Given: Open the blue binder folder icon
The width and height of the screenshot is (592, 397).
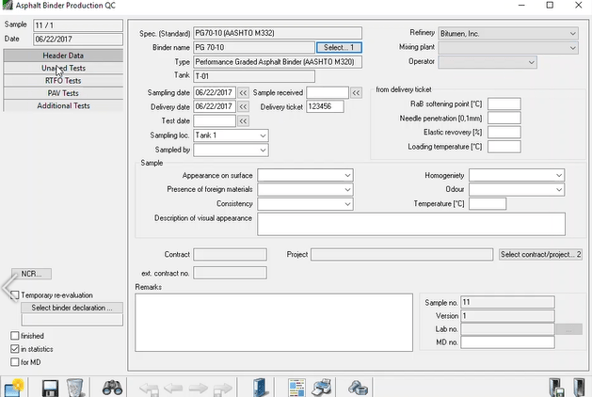Looking at the screenshot, I should 260,388.
